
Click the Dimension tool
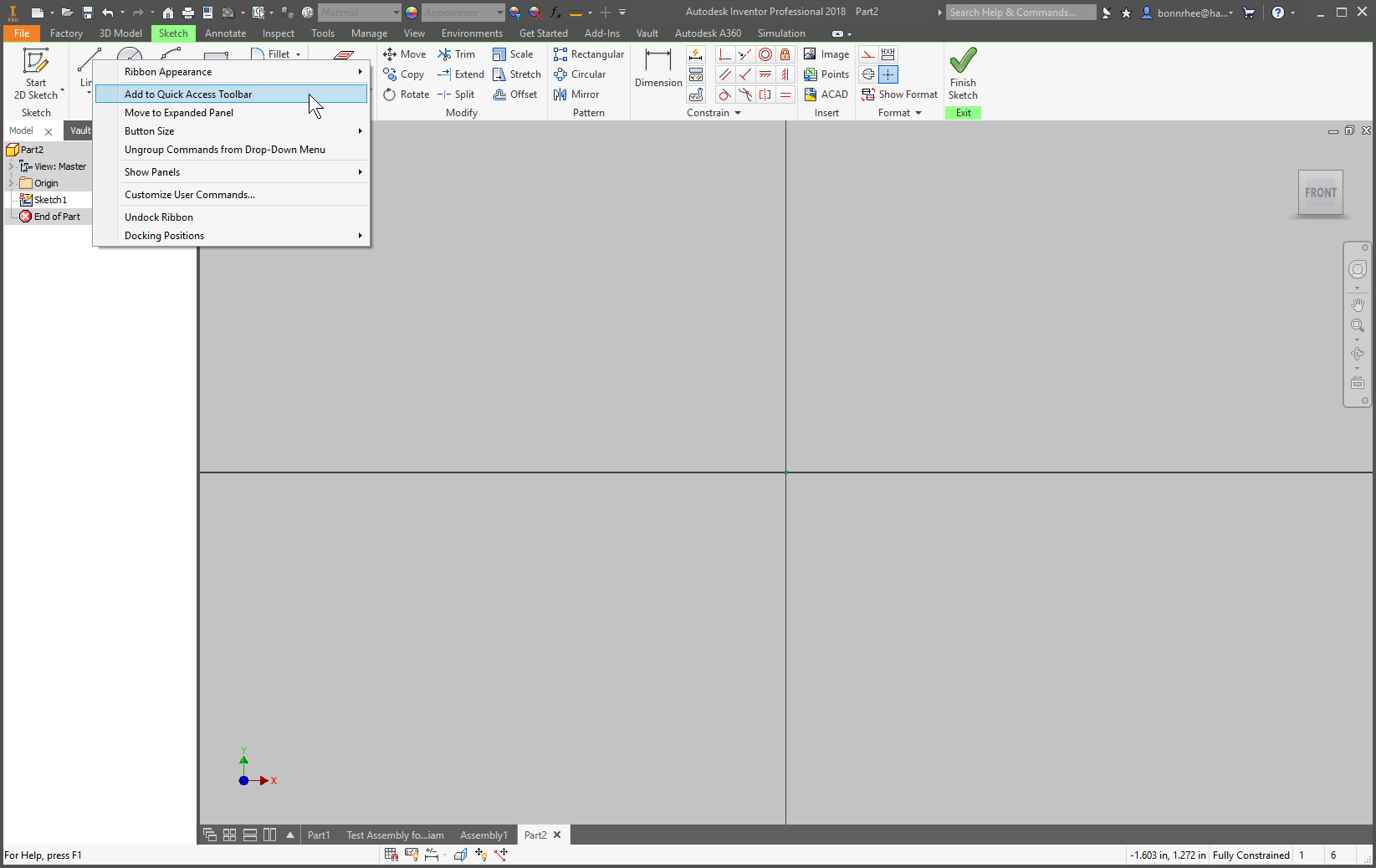click(x=658, y=71)
